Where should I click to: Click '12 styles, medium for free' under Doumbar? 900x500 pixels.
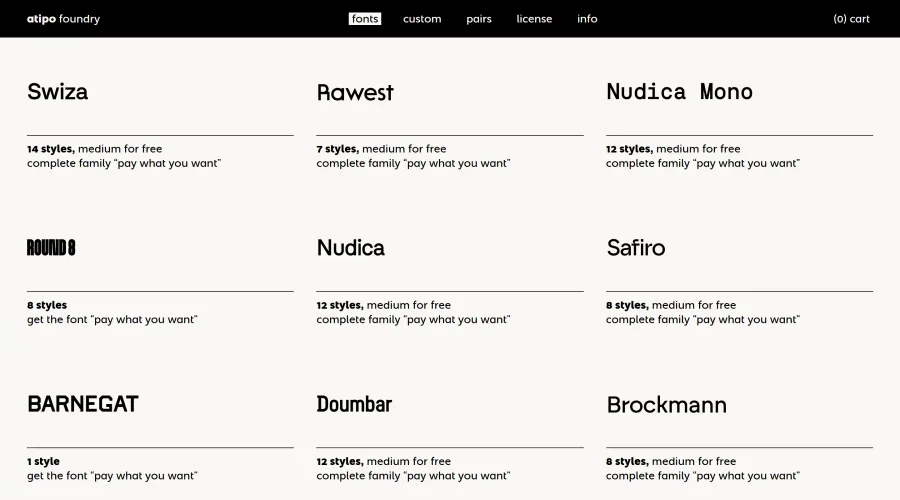point(383,461)
